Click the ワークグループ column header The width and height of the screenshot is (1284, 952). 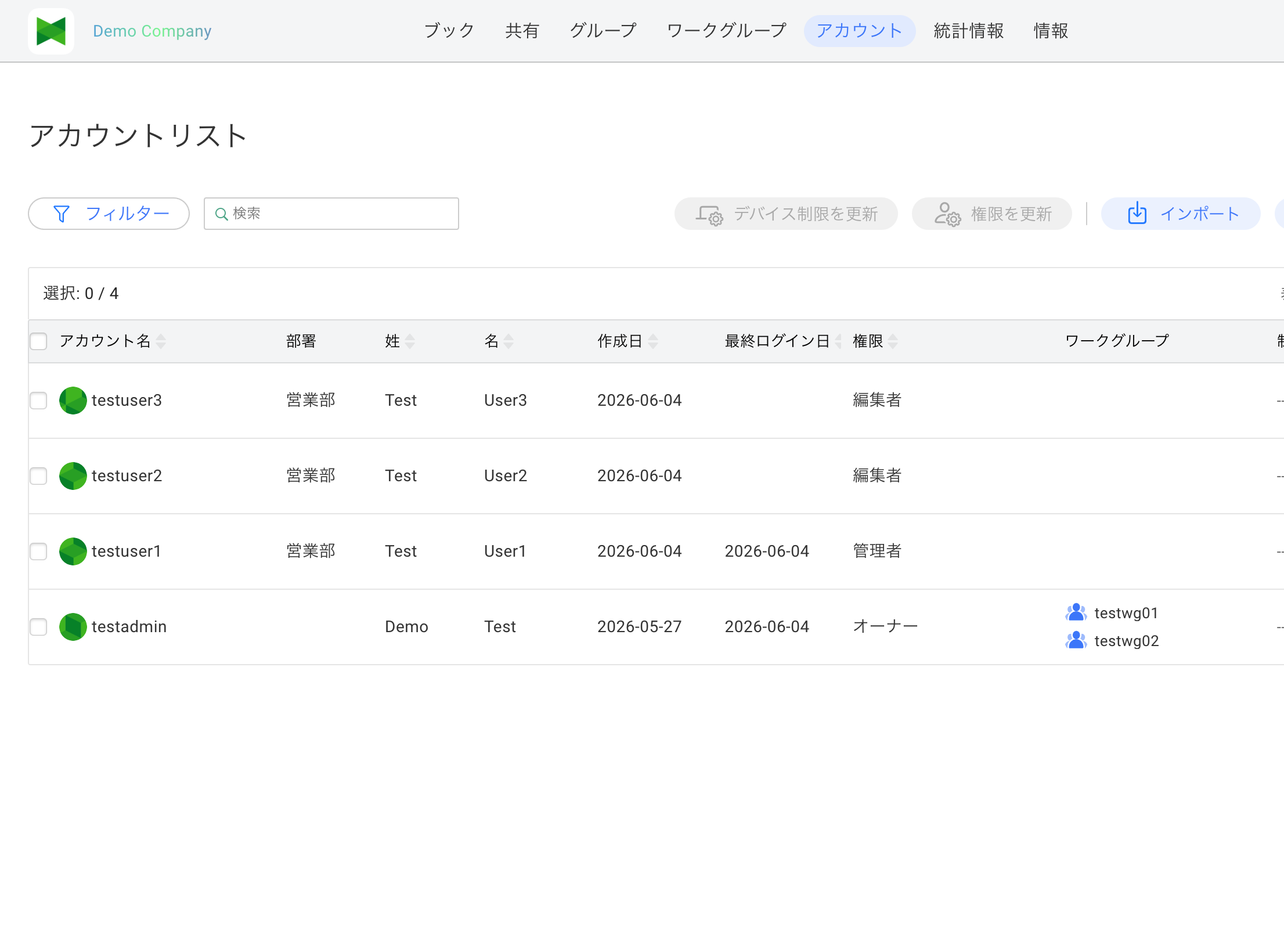pyautogui.click(x=1117, y=341)
